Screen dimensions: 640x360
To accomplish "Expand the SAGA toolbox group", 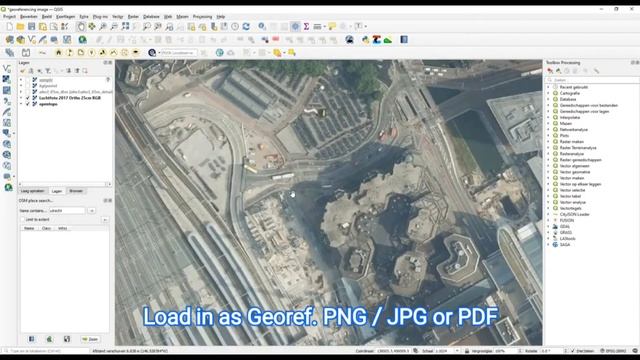I will coord(548,244).
